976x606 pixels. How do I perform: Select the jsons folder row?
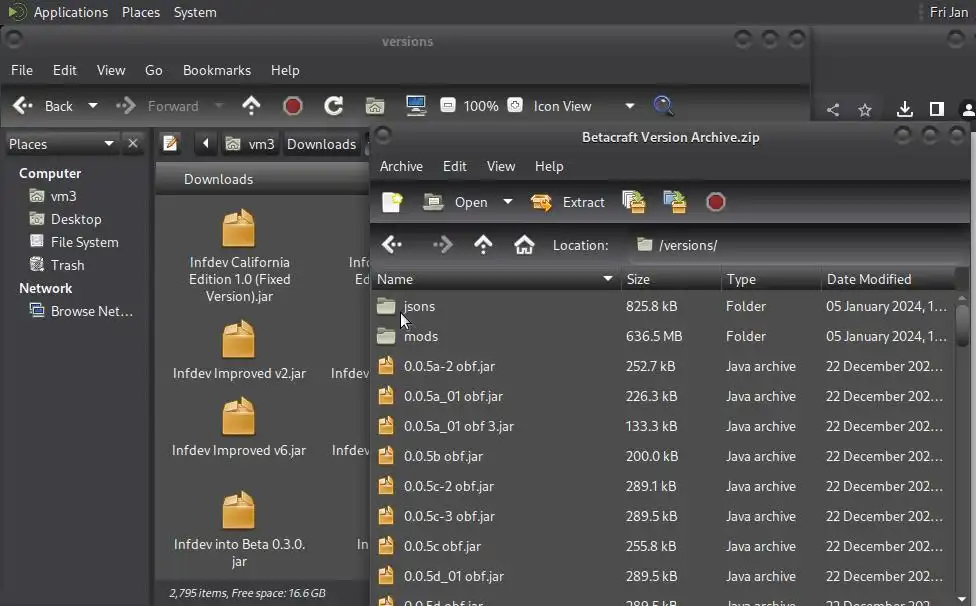click(662, 306)
